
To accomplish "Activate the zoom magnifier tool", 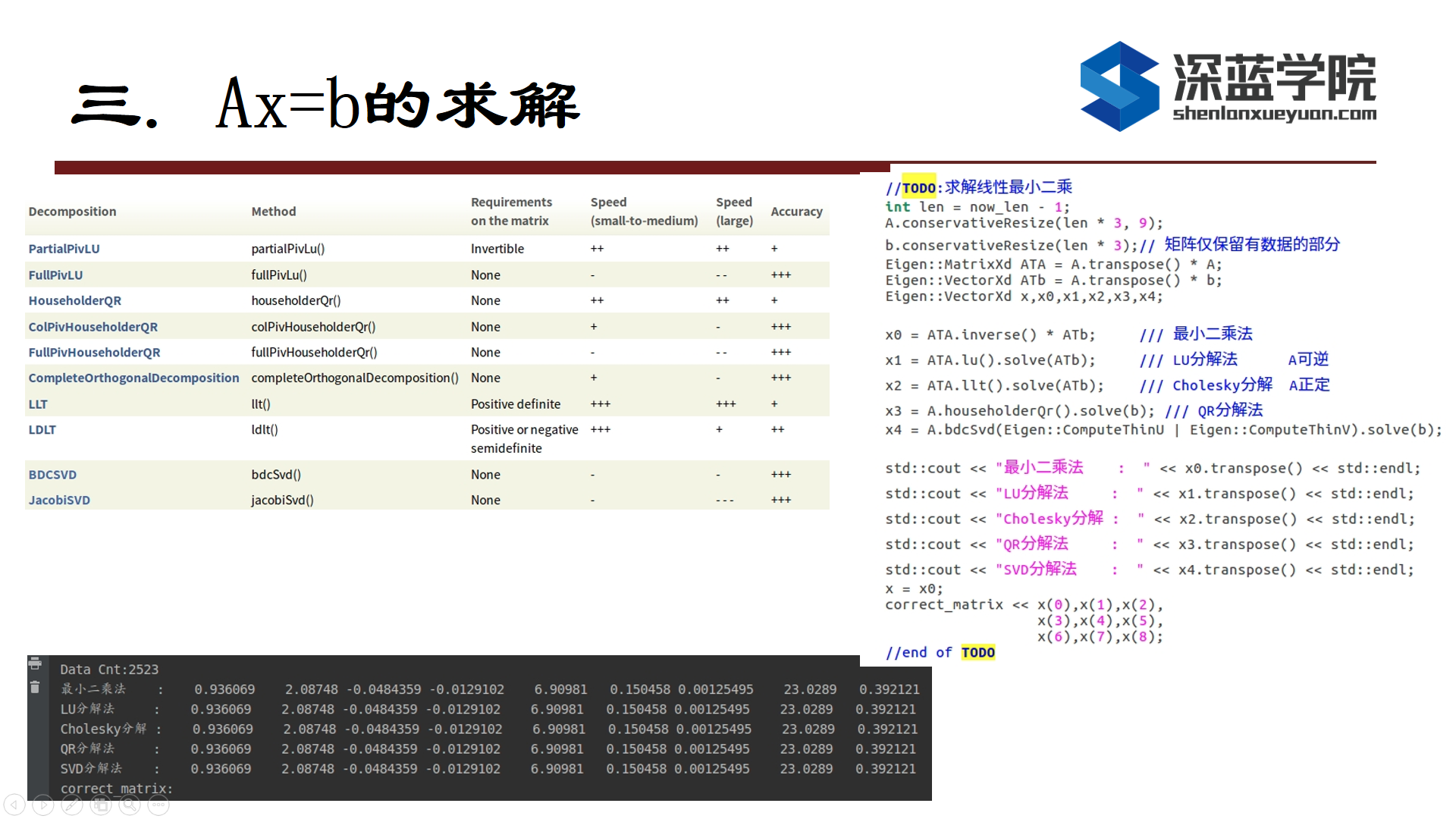I will [130, 805].
